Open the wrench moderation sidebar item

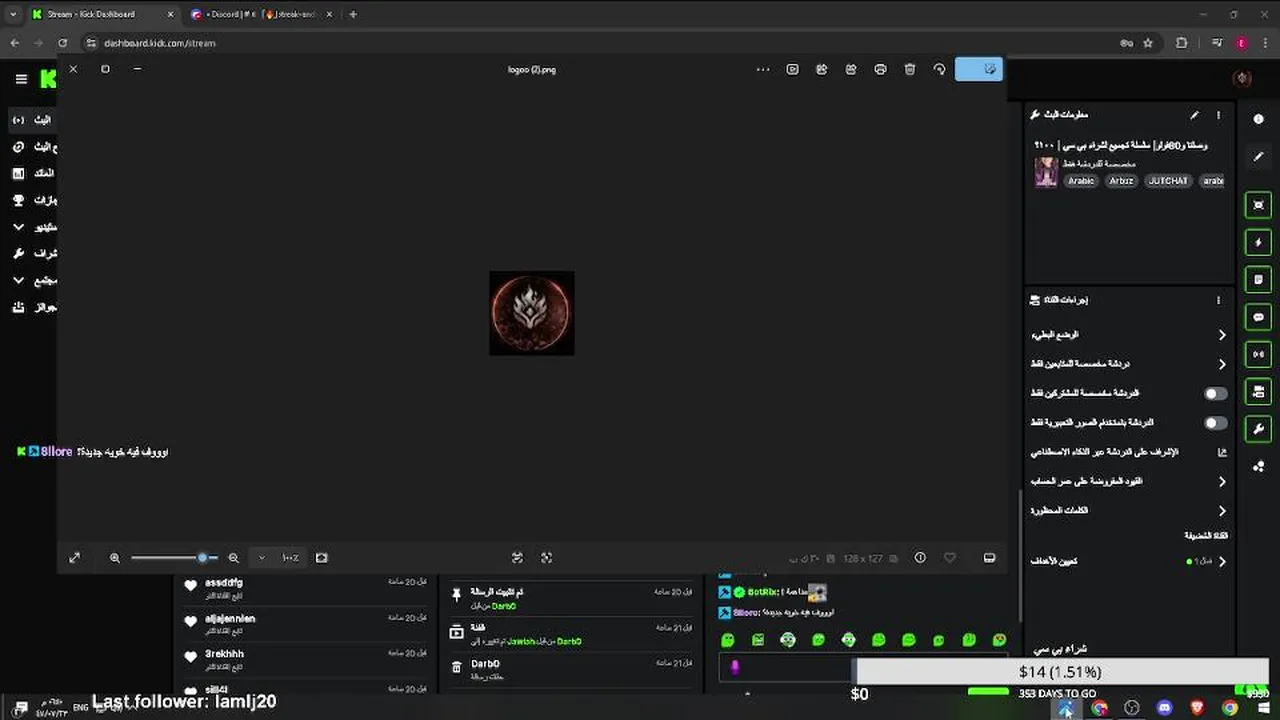[33, 254]
